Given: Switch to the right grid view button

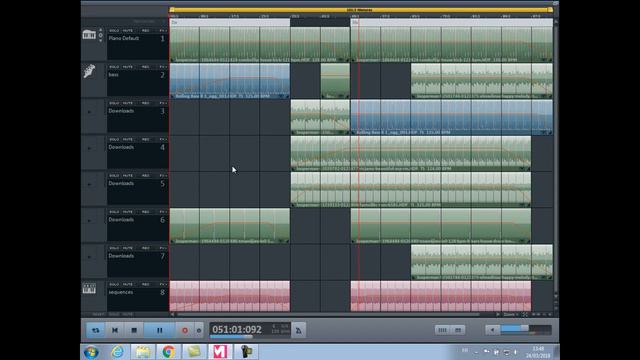Looking at the screenshot, I should [458, 330].
